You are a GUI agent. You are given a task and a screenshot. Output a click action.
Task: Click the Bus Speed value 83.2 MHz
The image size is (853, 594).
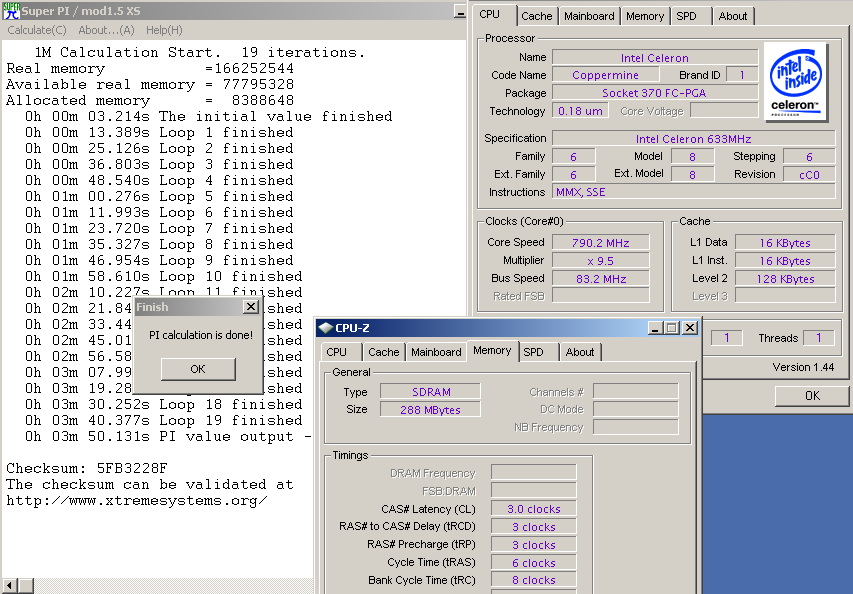[601, 279]
